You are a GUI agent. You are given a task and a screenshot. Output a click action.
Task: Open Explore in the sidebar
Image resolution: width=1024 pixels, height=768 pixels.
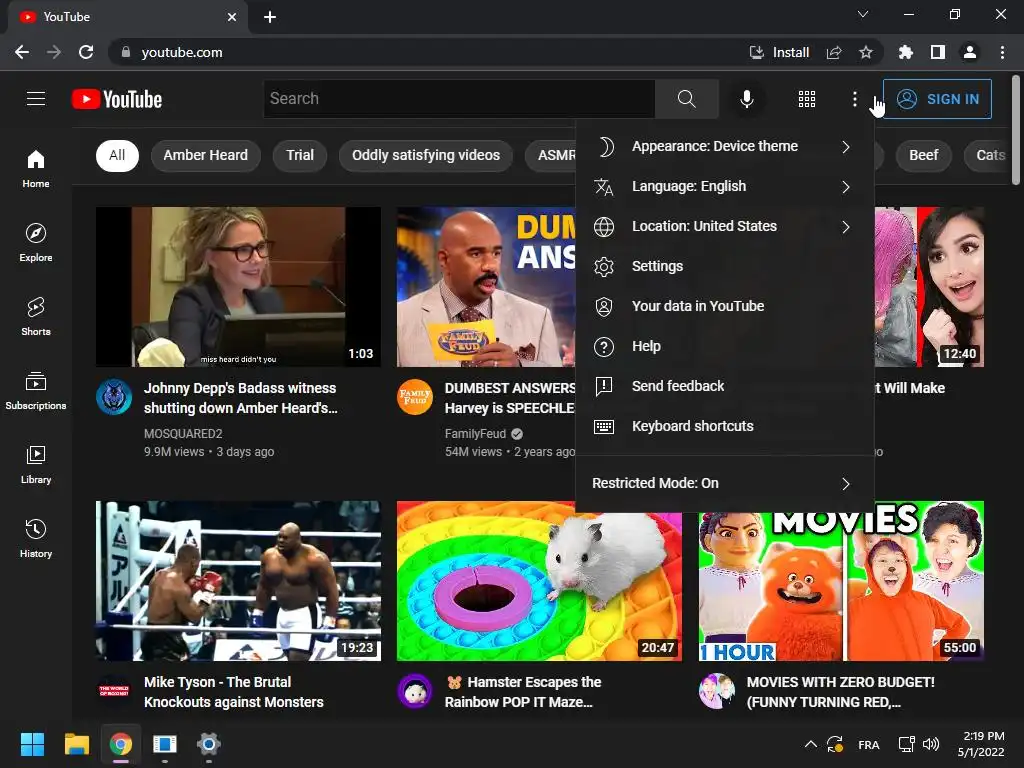(x=36, y=242)
